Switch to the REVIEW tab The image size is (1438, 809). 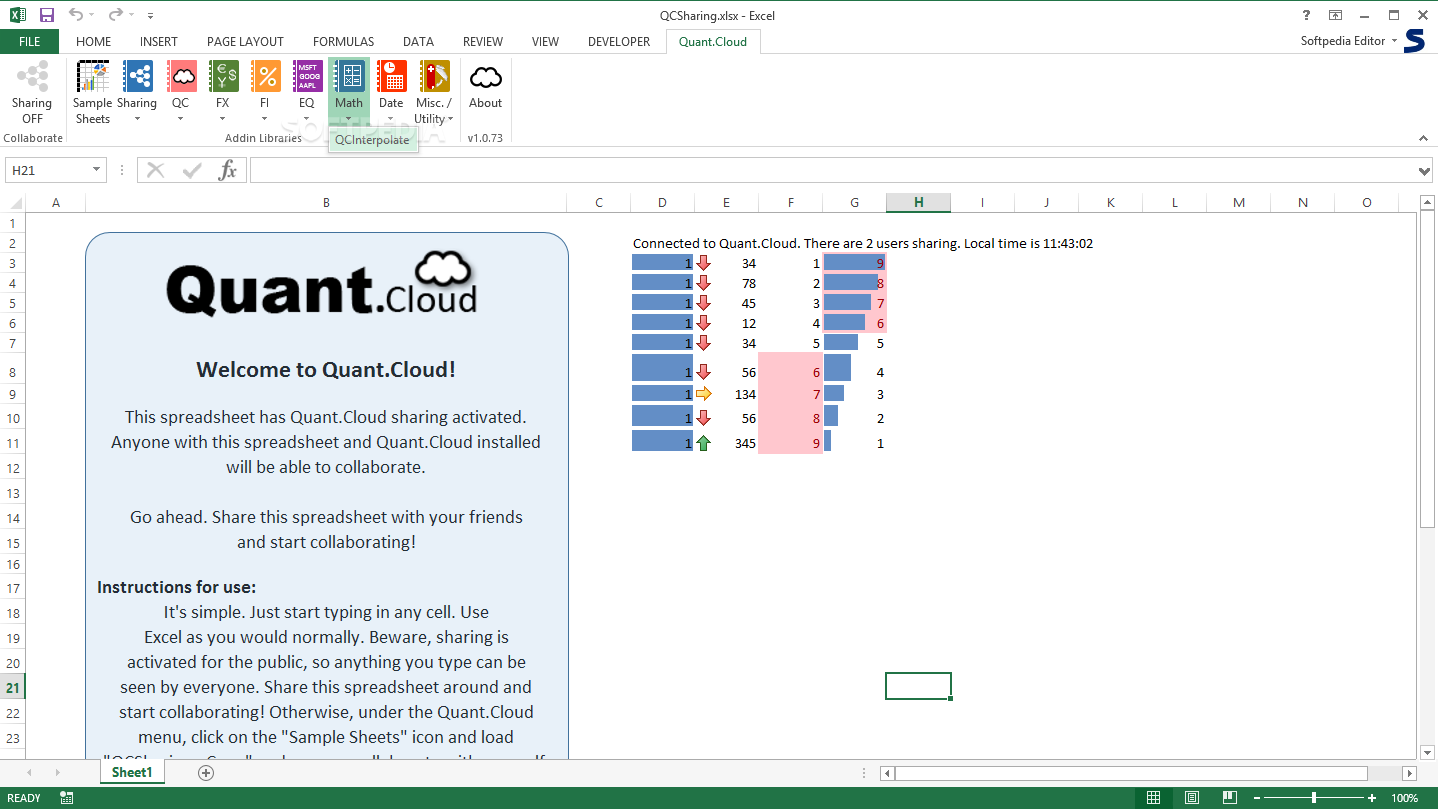point(483,41)
